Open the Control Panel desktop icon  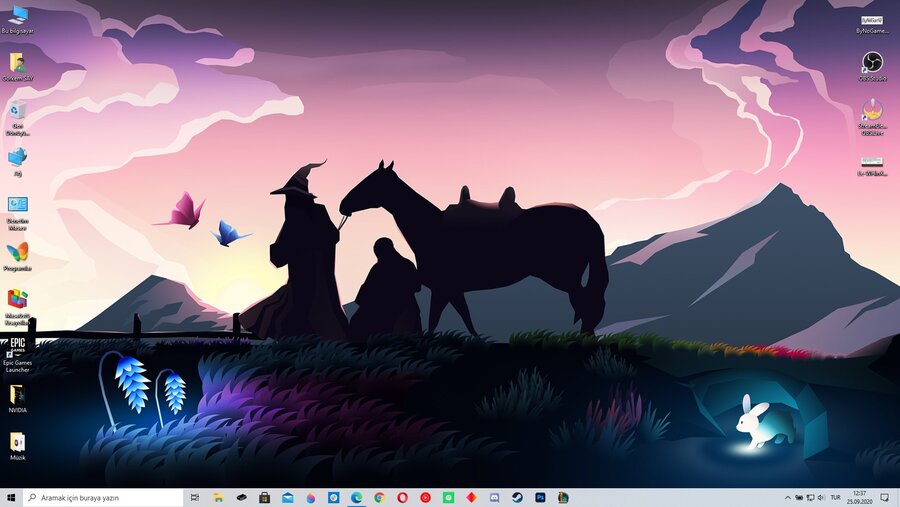point(17,213)
